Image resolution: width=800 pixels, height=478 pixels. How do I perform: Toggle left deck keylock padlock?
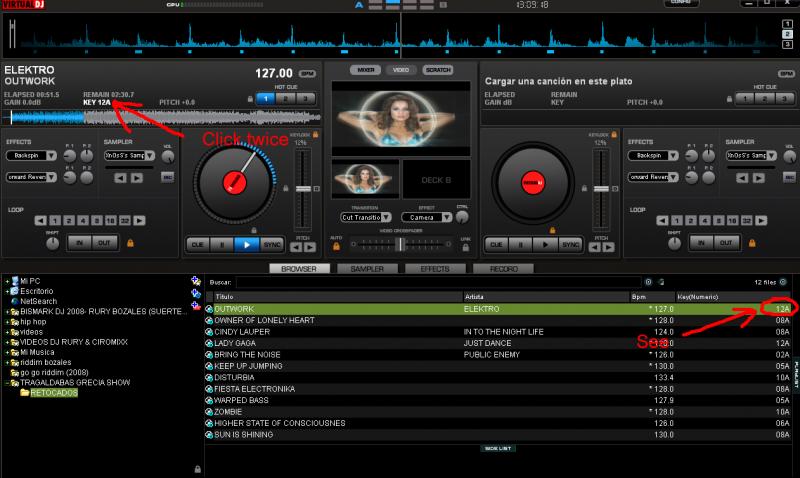[x=315, y=135]
